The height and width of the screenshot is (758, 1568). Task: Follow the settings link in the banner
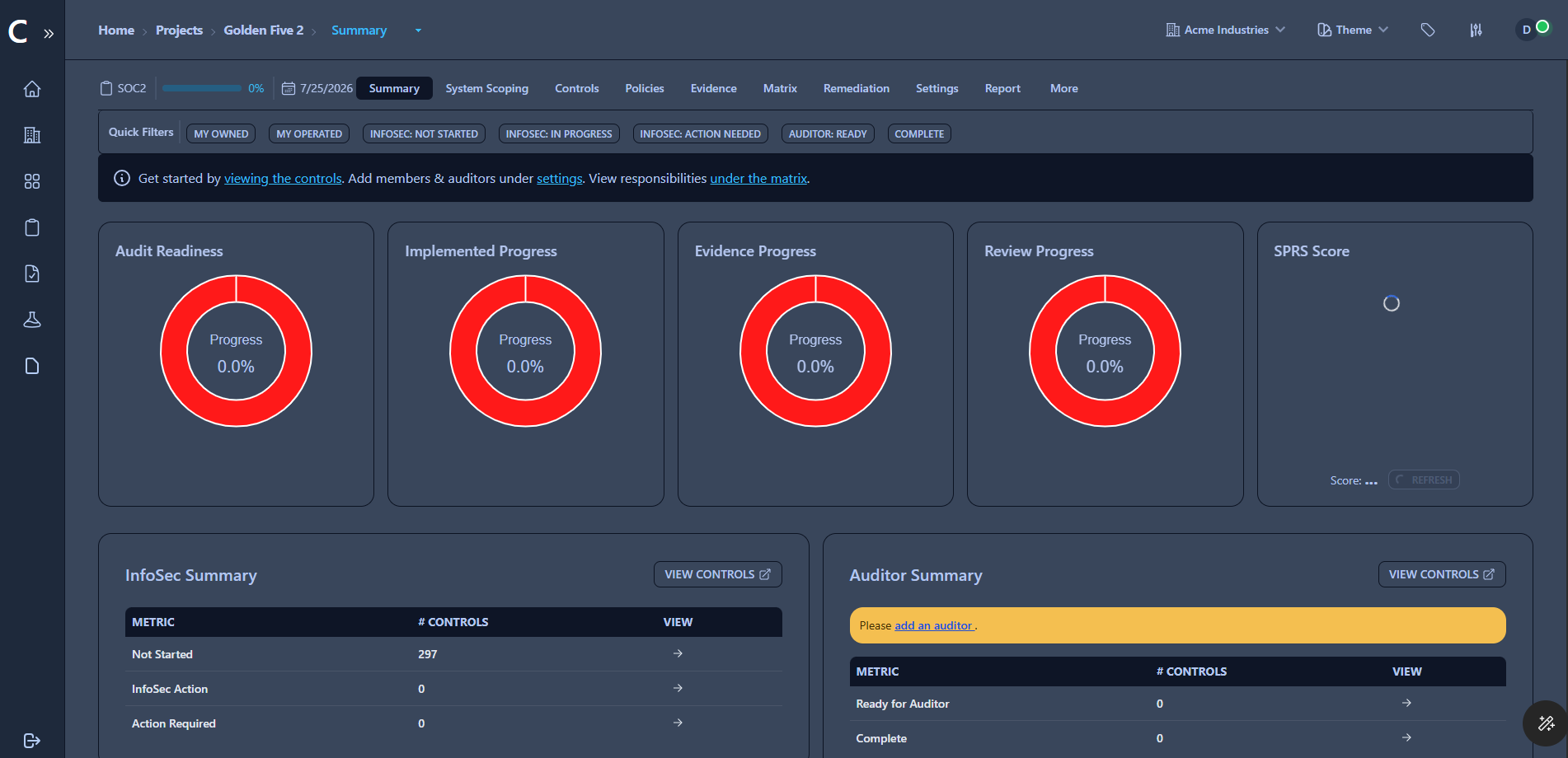560,178
